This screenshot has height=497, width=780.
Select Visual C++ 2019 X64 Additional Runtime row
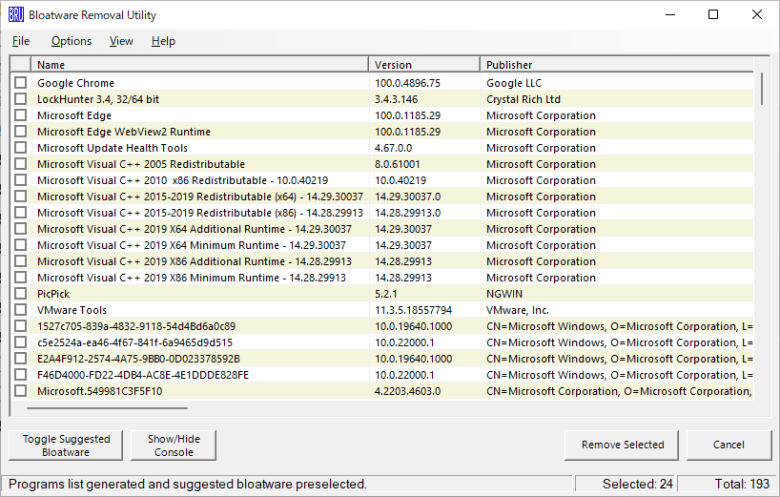pos(381,229)
